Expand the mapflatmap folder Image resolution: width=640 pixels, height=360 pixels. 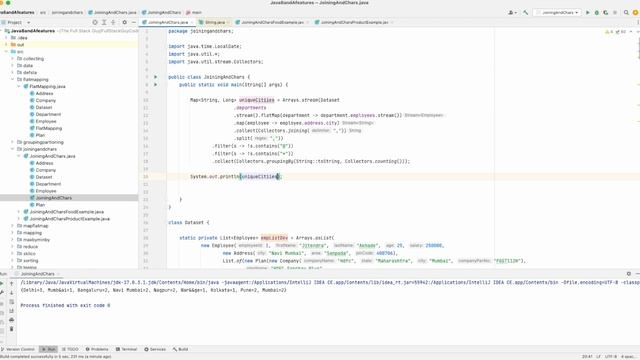pyautogui.click(x=13, y=226)
